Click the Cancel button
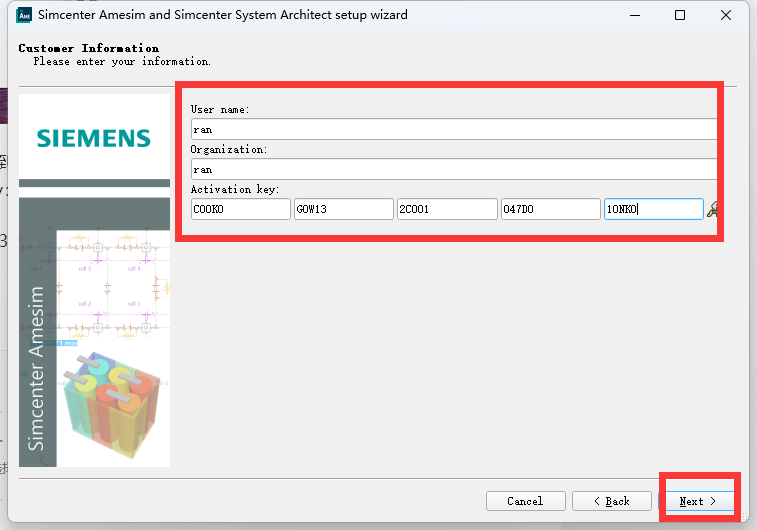Viewport: 757px width, 530px height. point(526,501)
